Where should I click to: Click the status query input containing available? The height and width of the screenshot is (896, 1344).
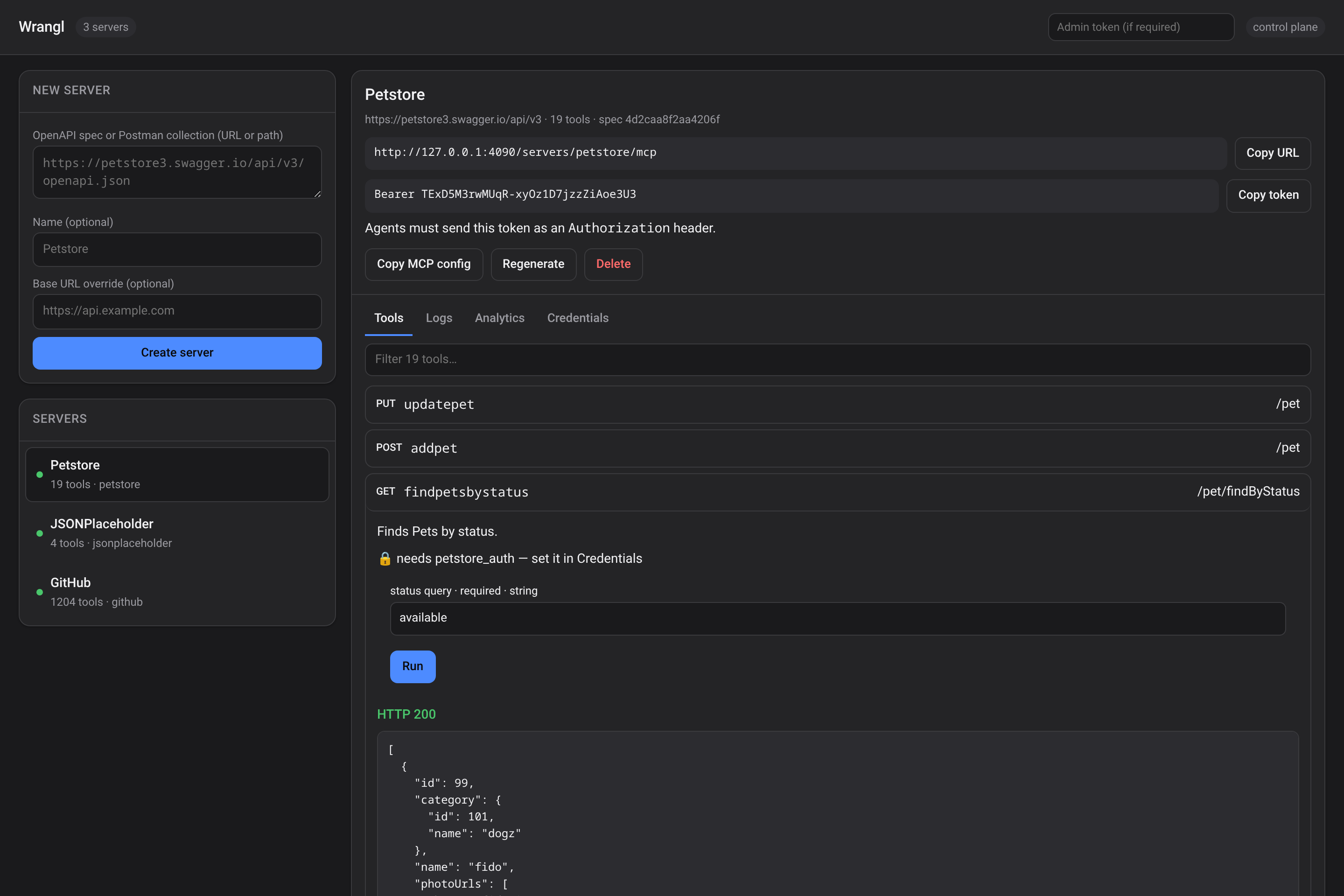tap(838, 618)
